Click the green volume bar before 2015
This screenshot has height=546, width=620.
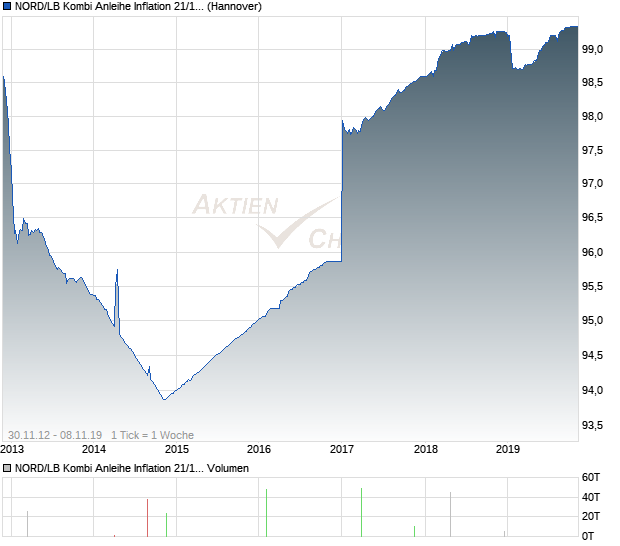pos(166,525)
